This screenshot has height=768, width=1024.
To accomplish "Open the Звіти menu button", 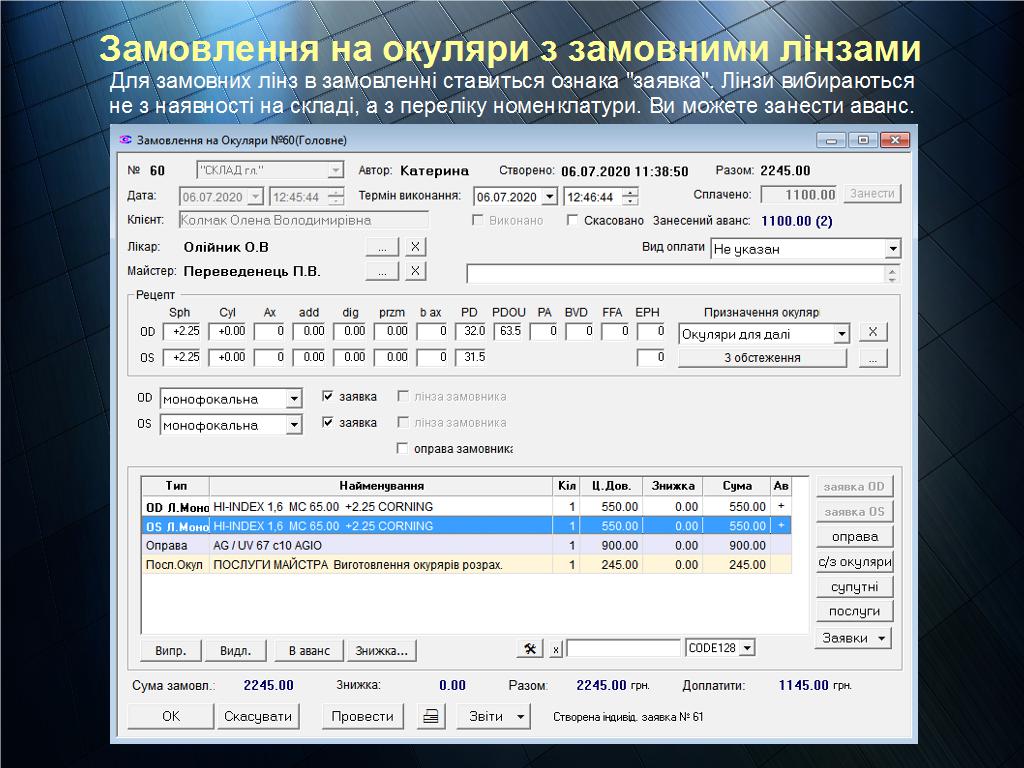I will pyautogui.click(x=494, y=717).
